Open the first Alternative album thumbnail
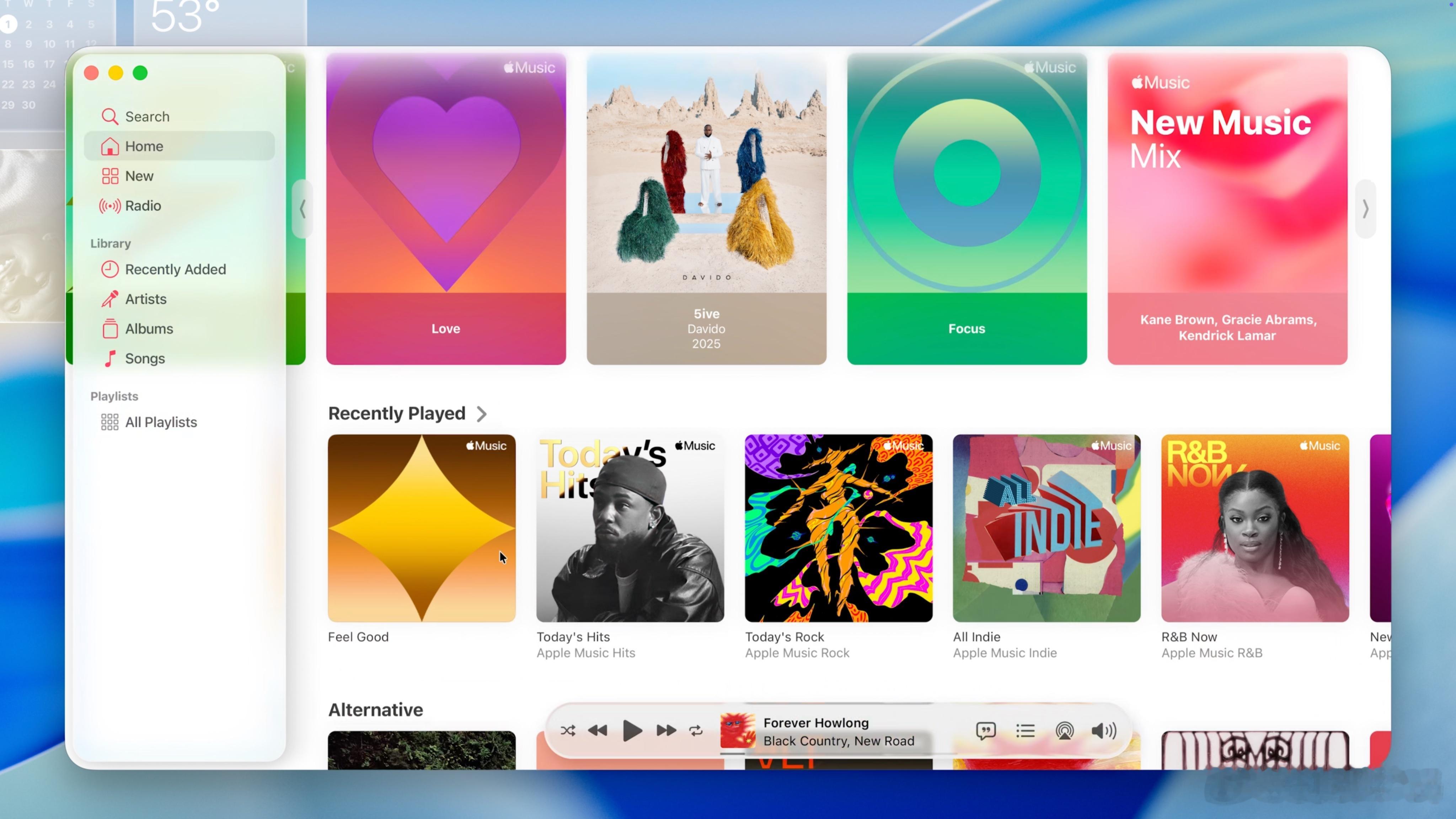Viewport: 1456px width, 819px height. click(422, 750)
